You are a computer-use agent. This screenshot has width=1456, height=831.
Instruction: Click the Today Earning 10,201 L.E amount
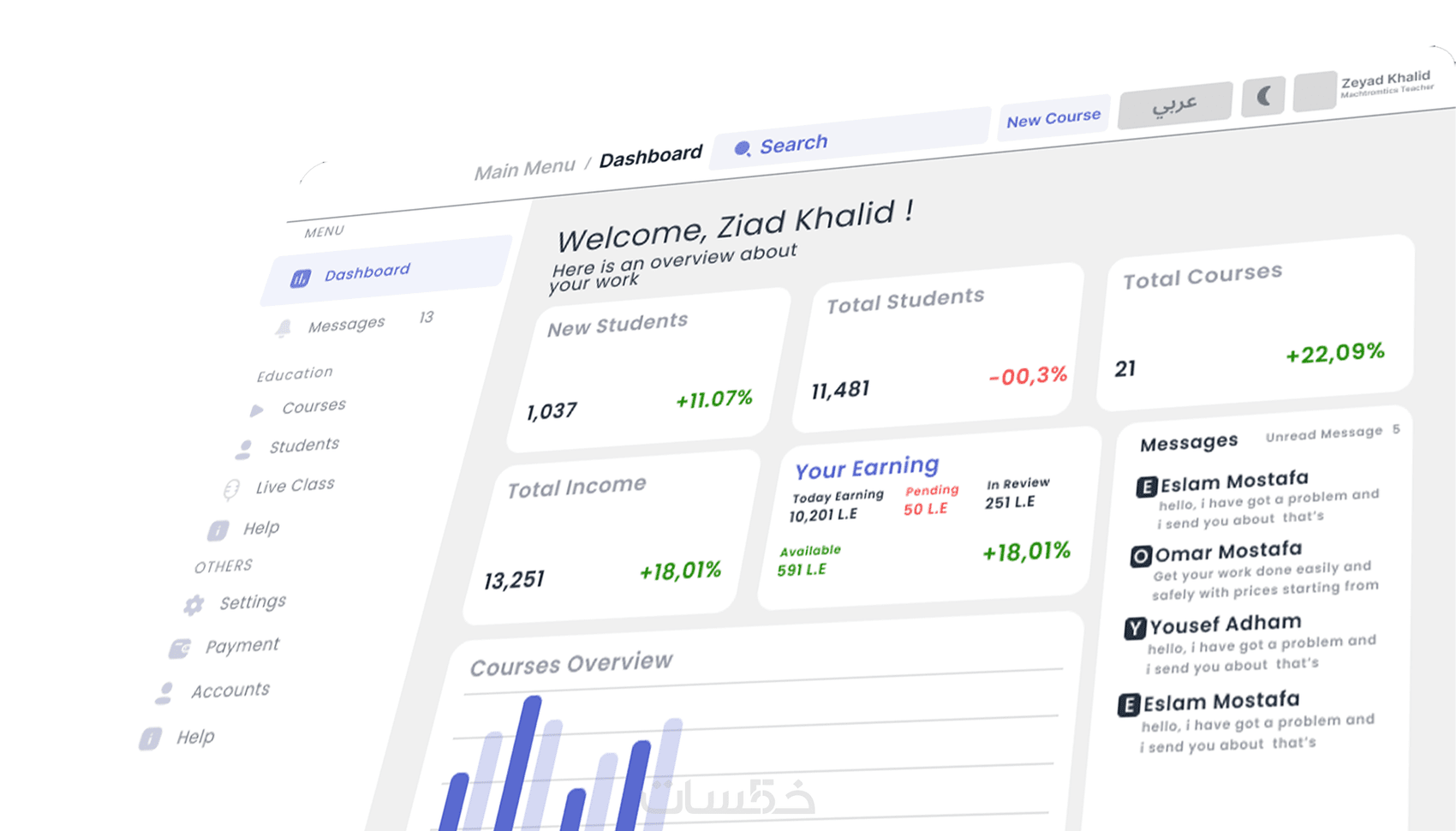[823, 515]
